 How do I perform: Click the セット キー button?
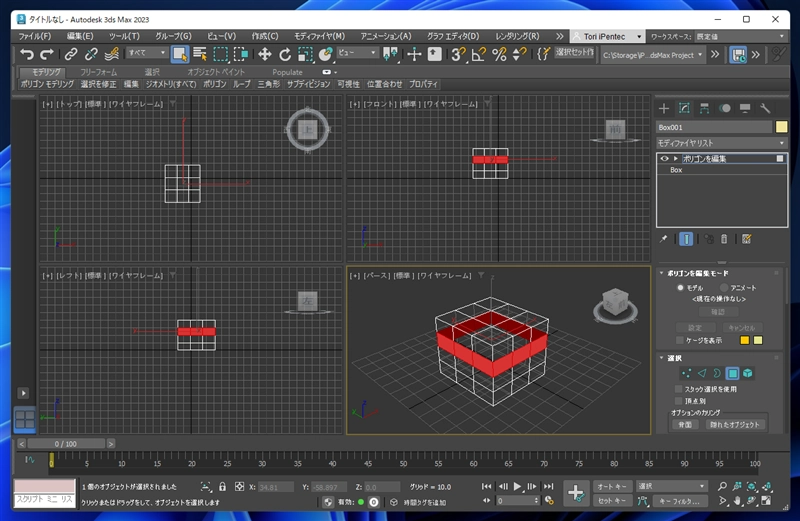point(612,501)
